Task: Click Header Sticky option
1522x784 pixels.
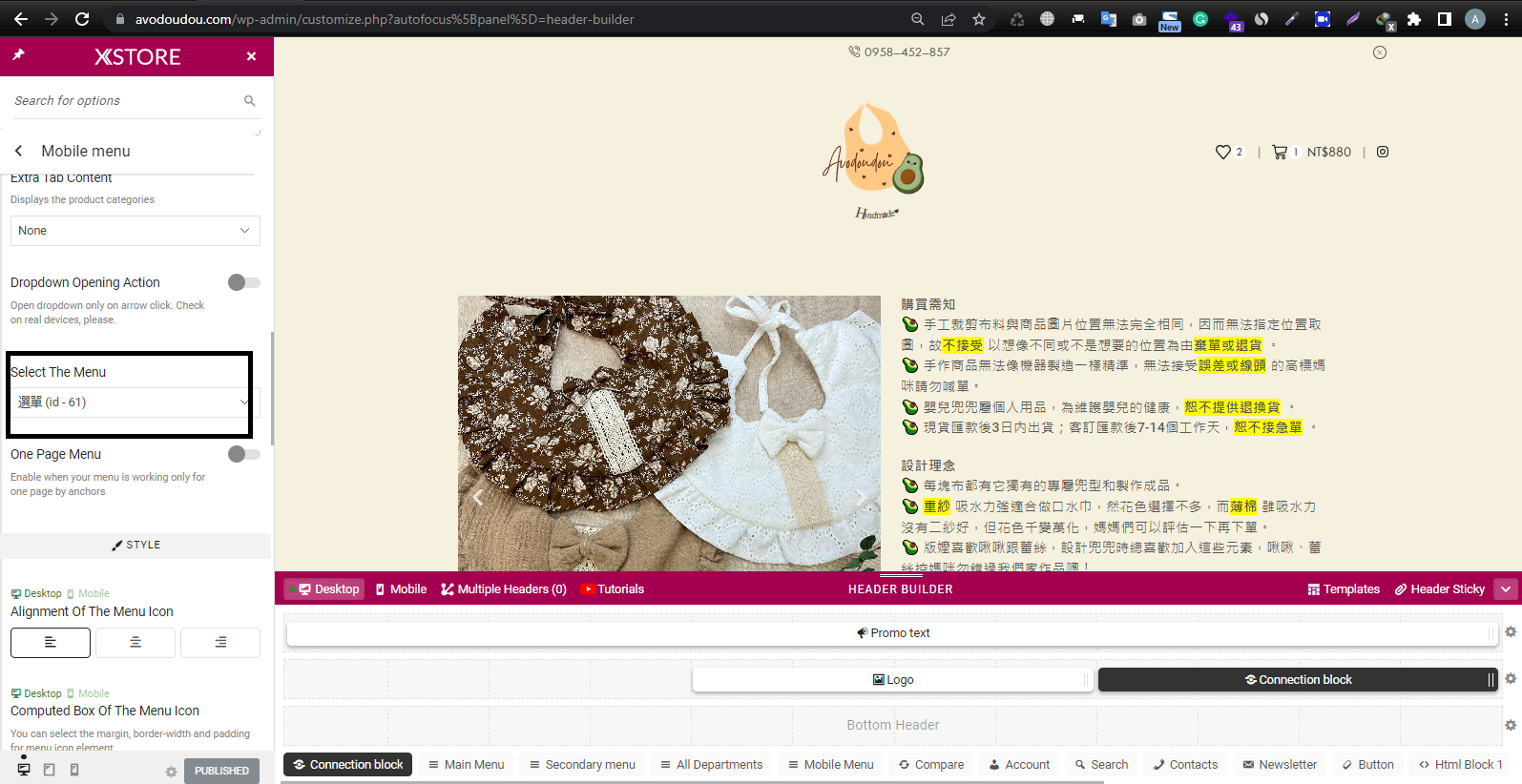Action: pyautogui.click(x=1440, y=589)
